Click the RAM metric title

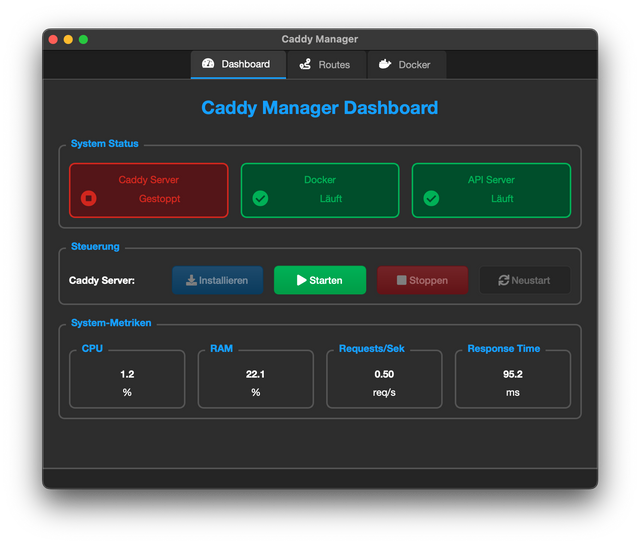[x=221, y=349]
